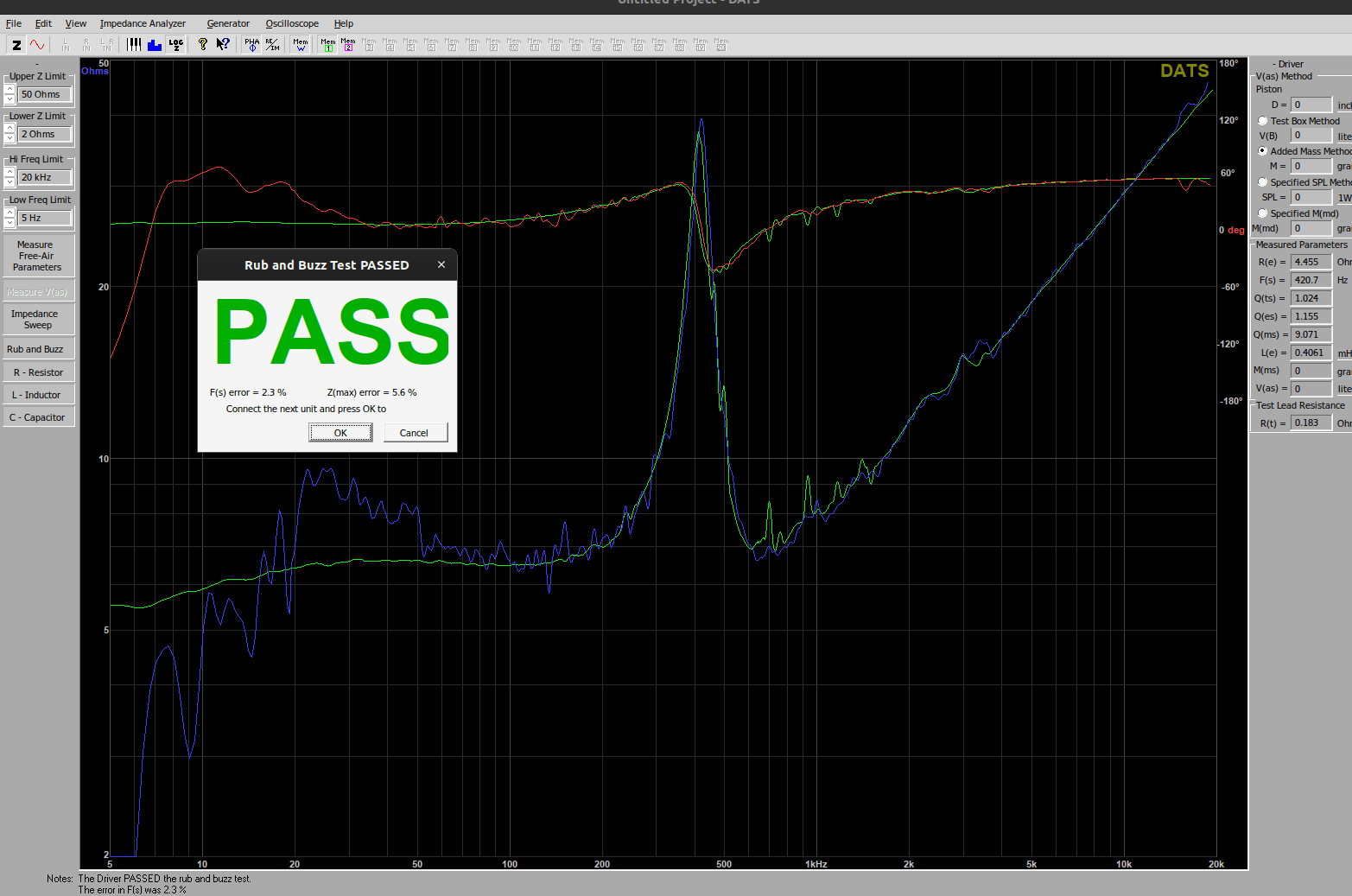
Task: Select the Mem 1 green memory icon
Action: 328,44
